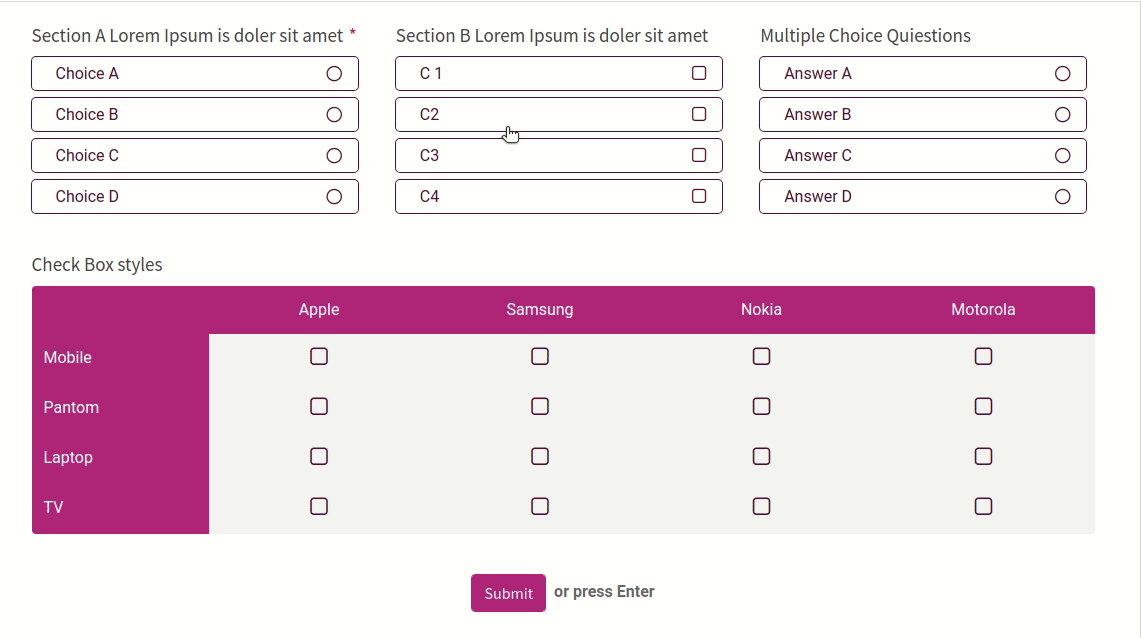1141x638 pixels.
Task: Check Nokia box in Laptop row
Action: 761,457
